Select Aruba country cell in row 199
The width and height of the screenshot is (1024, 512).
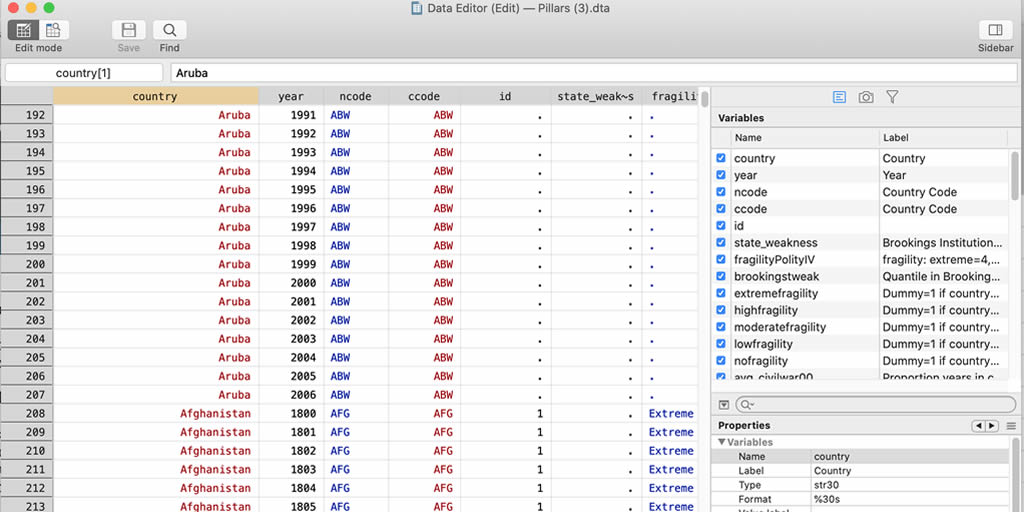[x=155, y=246]
